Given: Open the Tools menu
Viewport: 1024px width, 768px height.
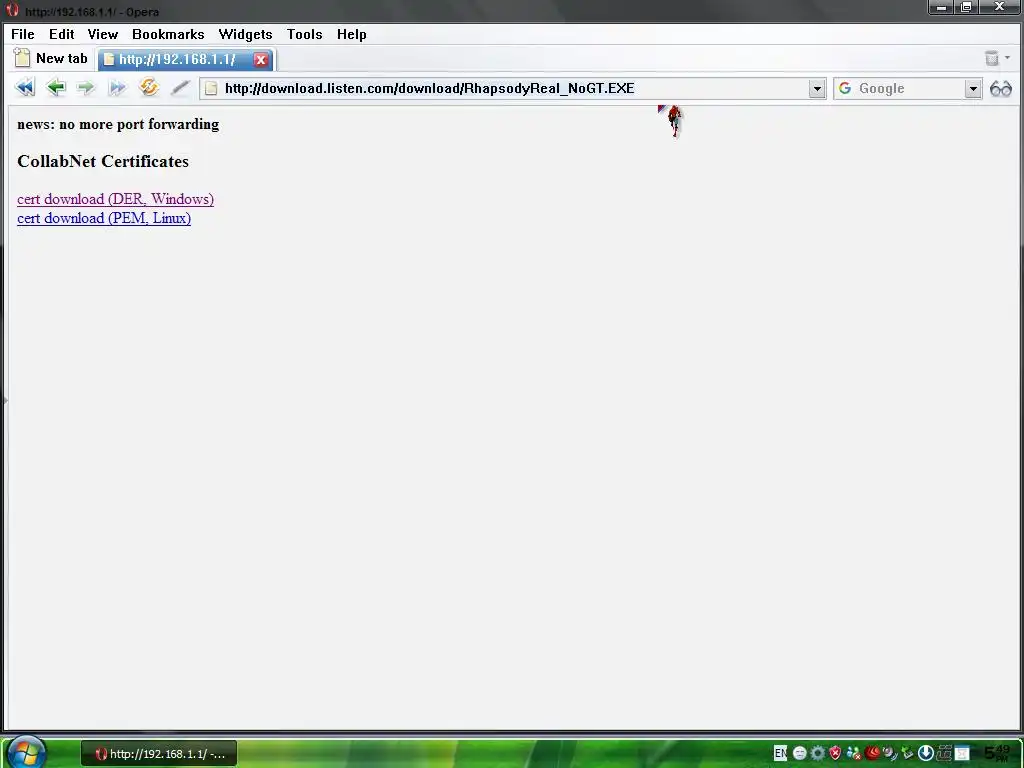Looking at the screenshot, I should [x=304, y=34].
